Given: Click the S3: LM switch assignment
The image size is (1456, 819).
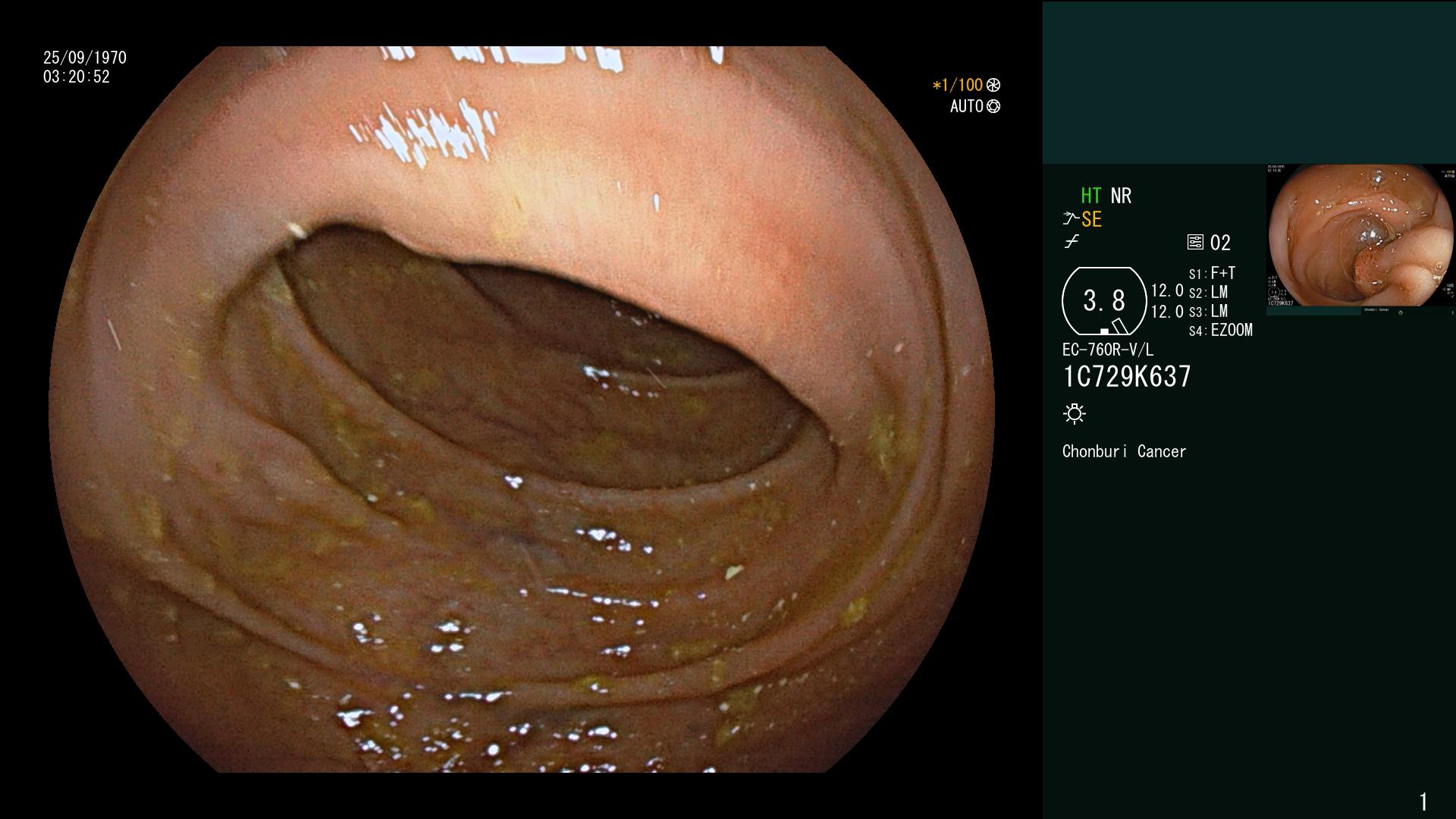Looking at the screenshot, I should [1209, 311].
